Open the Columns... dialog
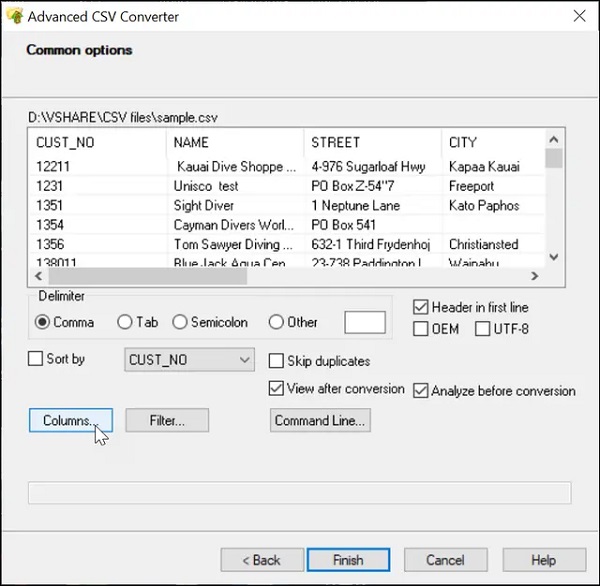Screen dimensions: 600x586 pyautogui.click(x=71, y=420)
